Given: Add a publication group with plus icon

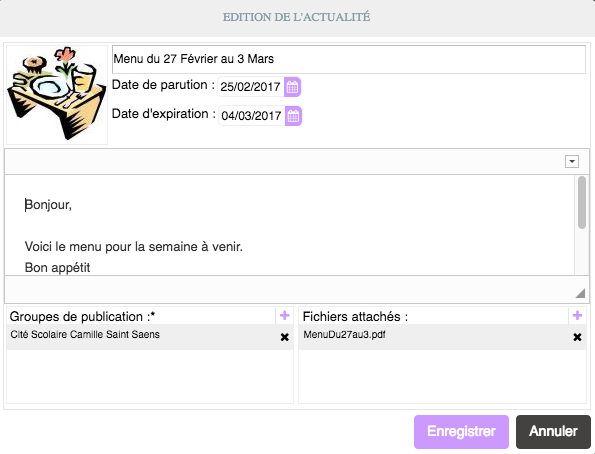Looking at the screenshot, I should click(285, 315).
